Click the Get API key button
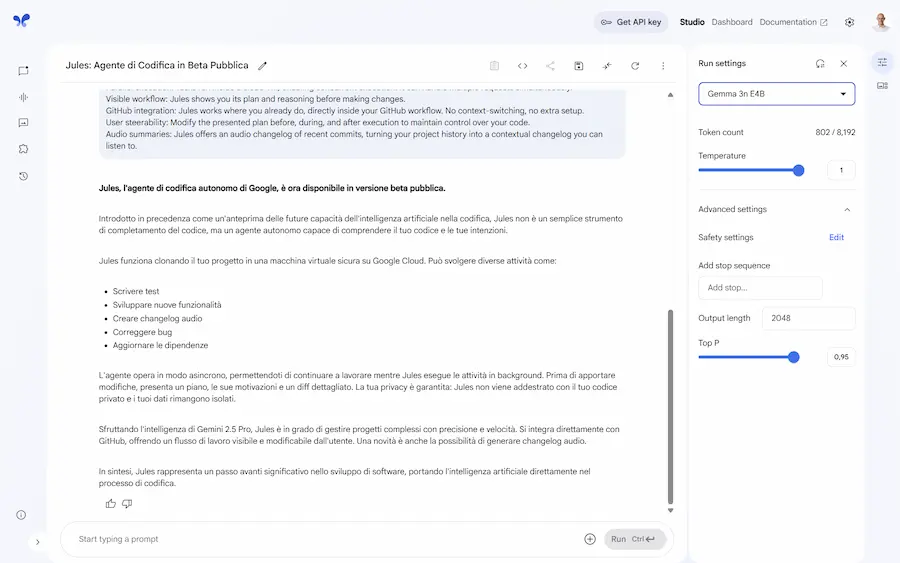 click(x=631, y=22)
